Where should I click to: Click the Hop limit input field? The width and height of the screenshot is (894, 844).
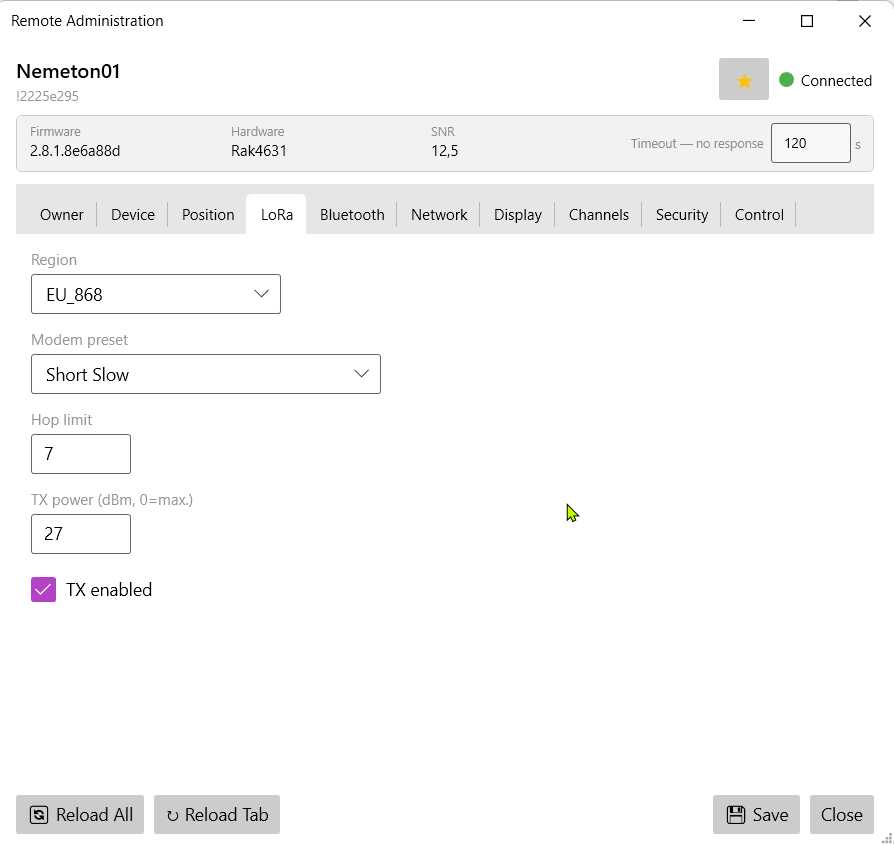click(x=81, y=454)
